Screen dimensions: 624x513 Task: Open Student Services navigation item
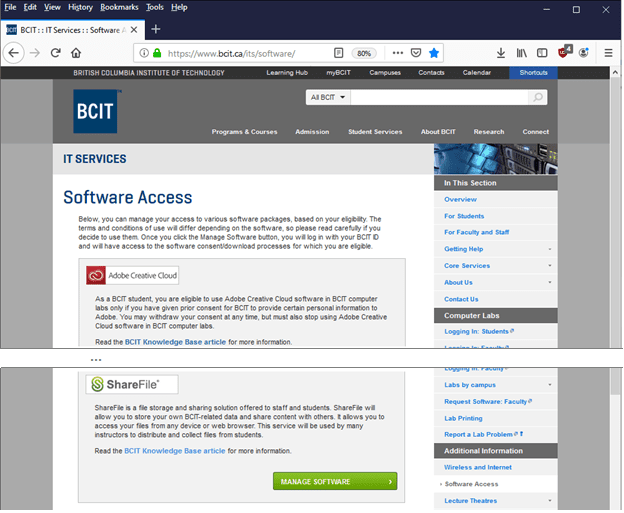(x=375, y=132)
